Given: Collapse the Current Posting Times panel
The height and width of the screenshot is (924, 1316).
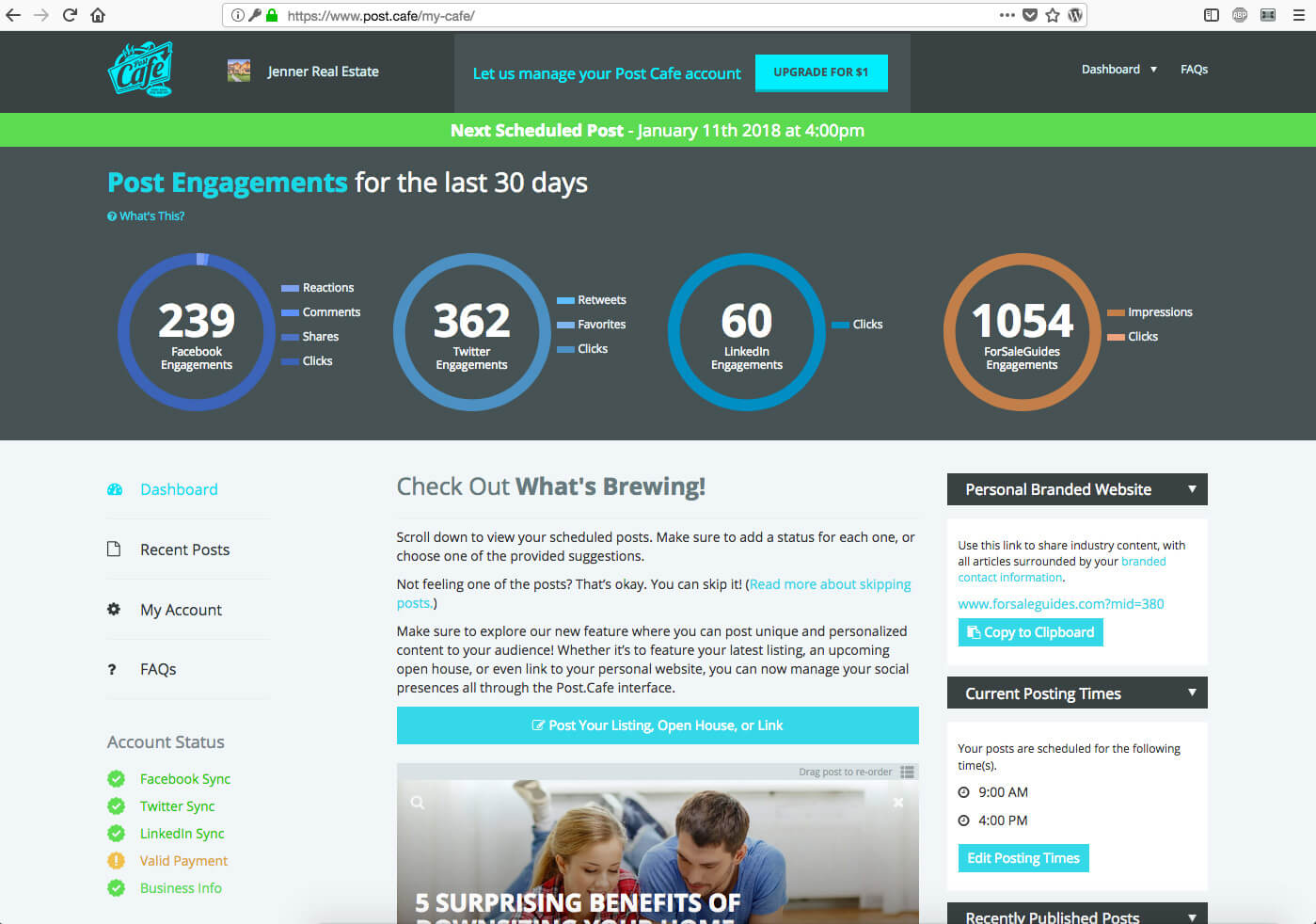Looking at the screenshot, I should [1192, 693].
